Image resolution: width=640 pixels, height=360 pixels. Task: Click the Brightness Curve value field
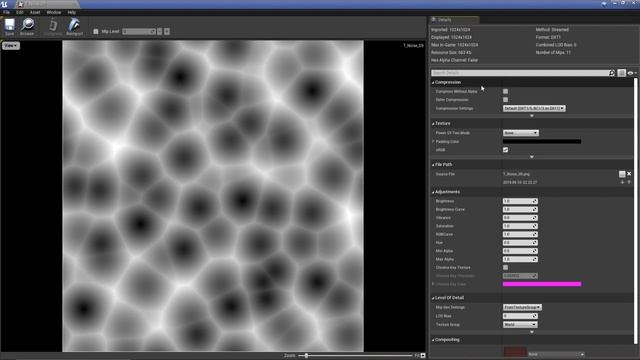[x=520, y=209]
